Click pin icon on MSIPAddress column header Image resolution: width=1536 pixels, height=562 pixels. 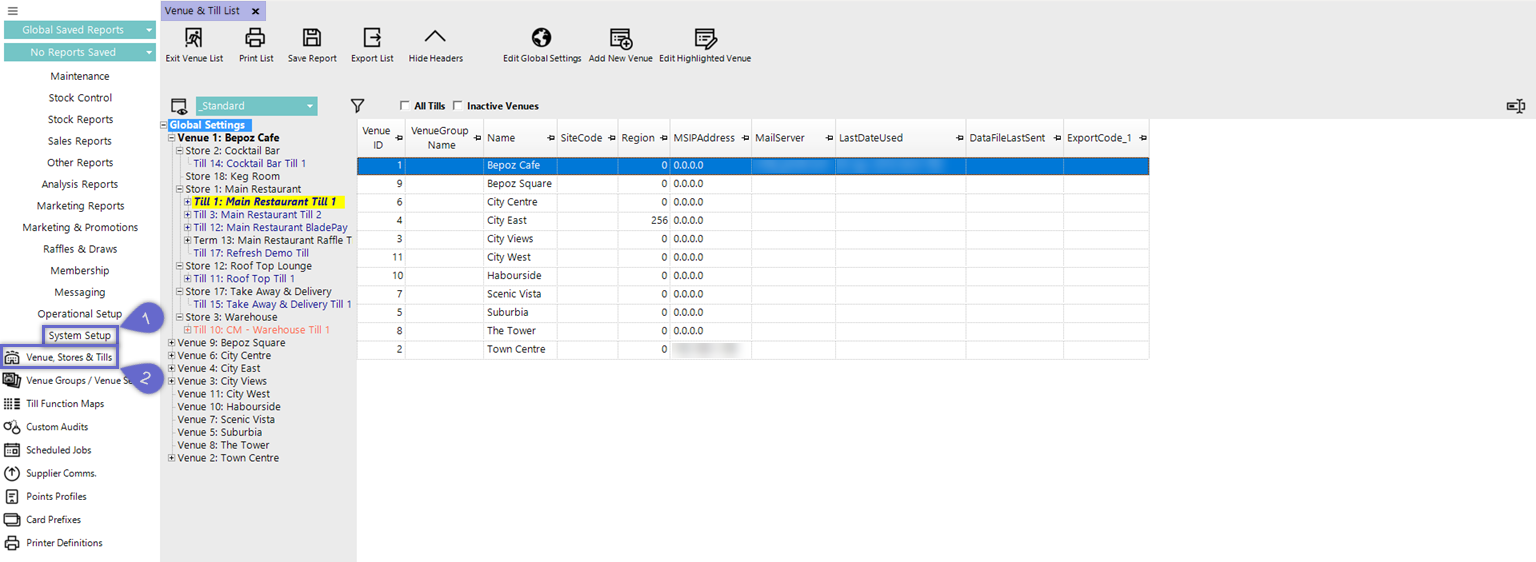coord(745,137)
